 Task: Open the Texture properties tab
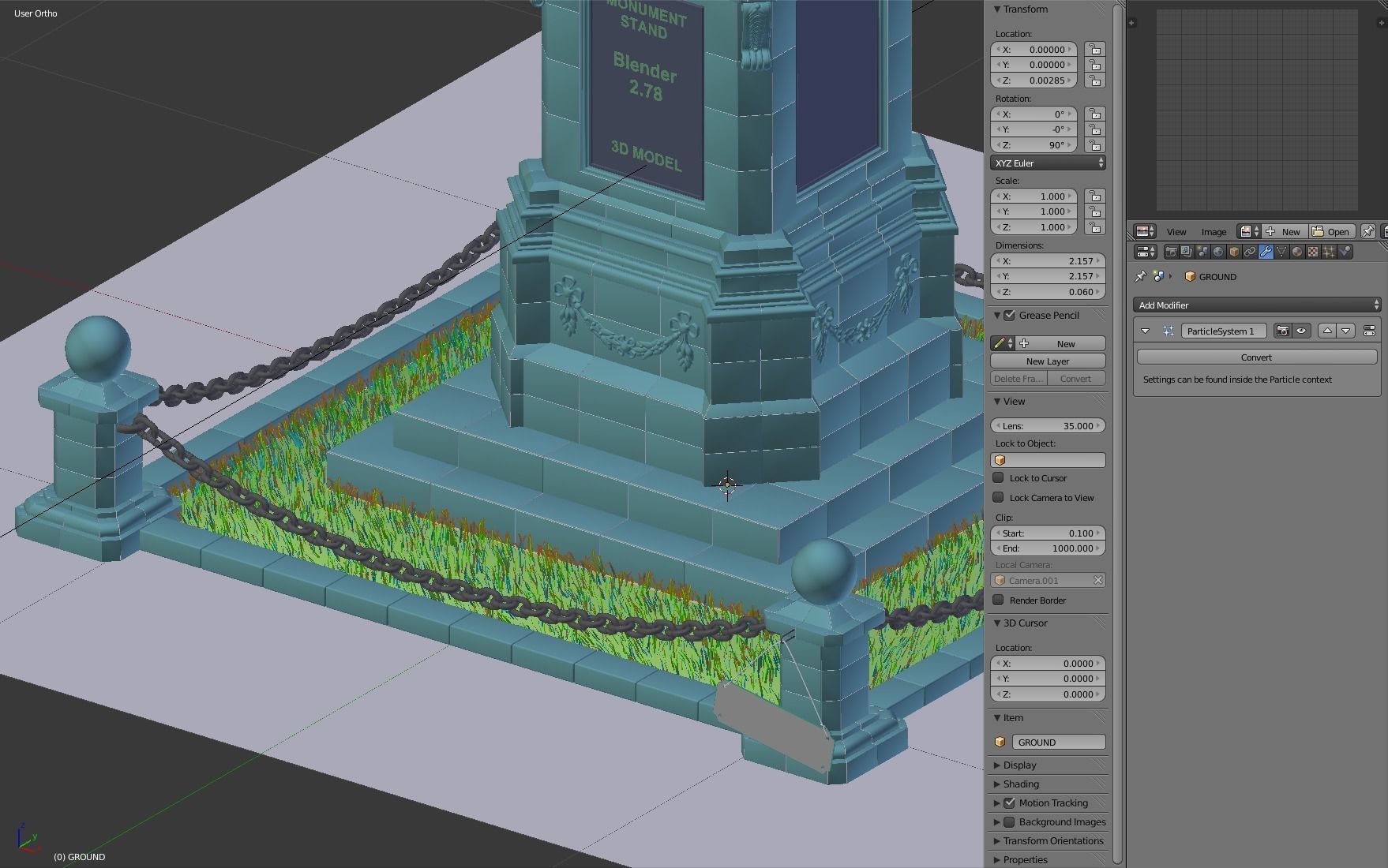[x=1313, y=252]
